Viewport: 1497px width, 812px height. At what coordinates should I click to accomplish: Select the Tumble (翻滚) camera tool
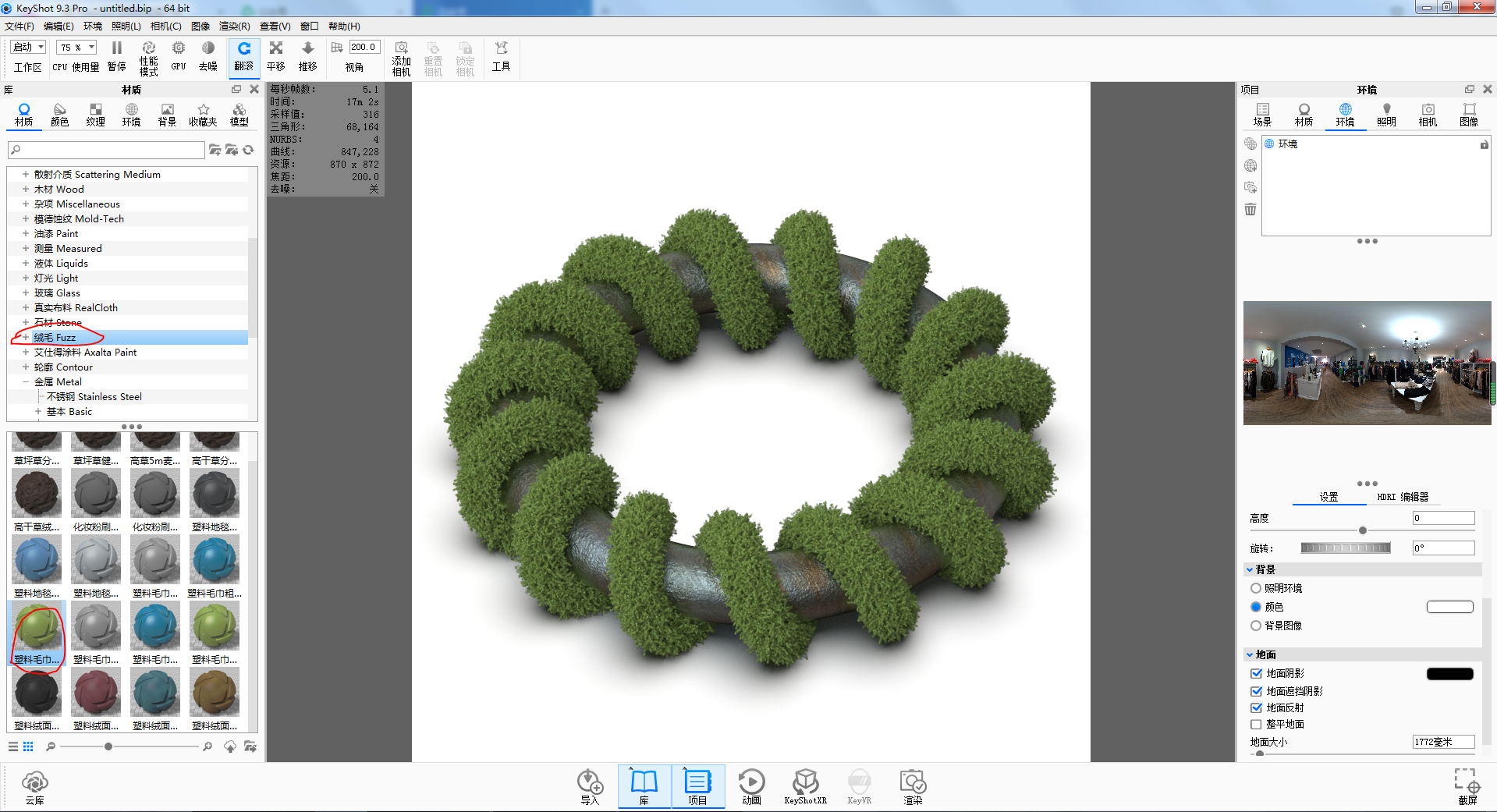[244, 57]
